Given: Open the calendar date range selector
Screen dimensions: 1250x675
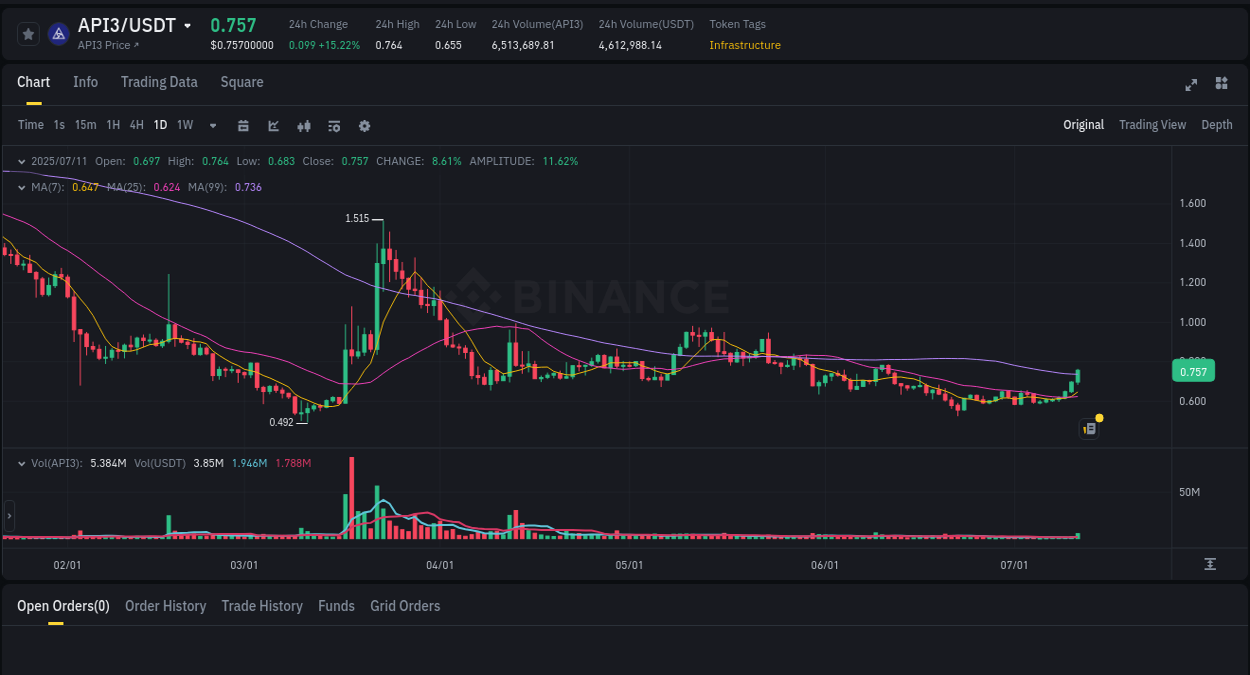Looking at the screenshot, I should (x=243, y=125).
